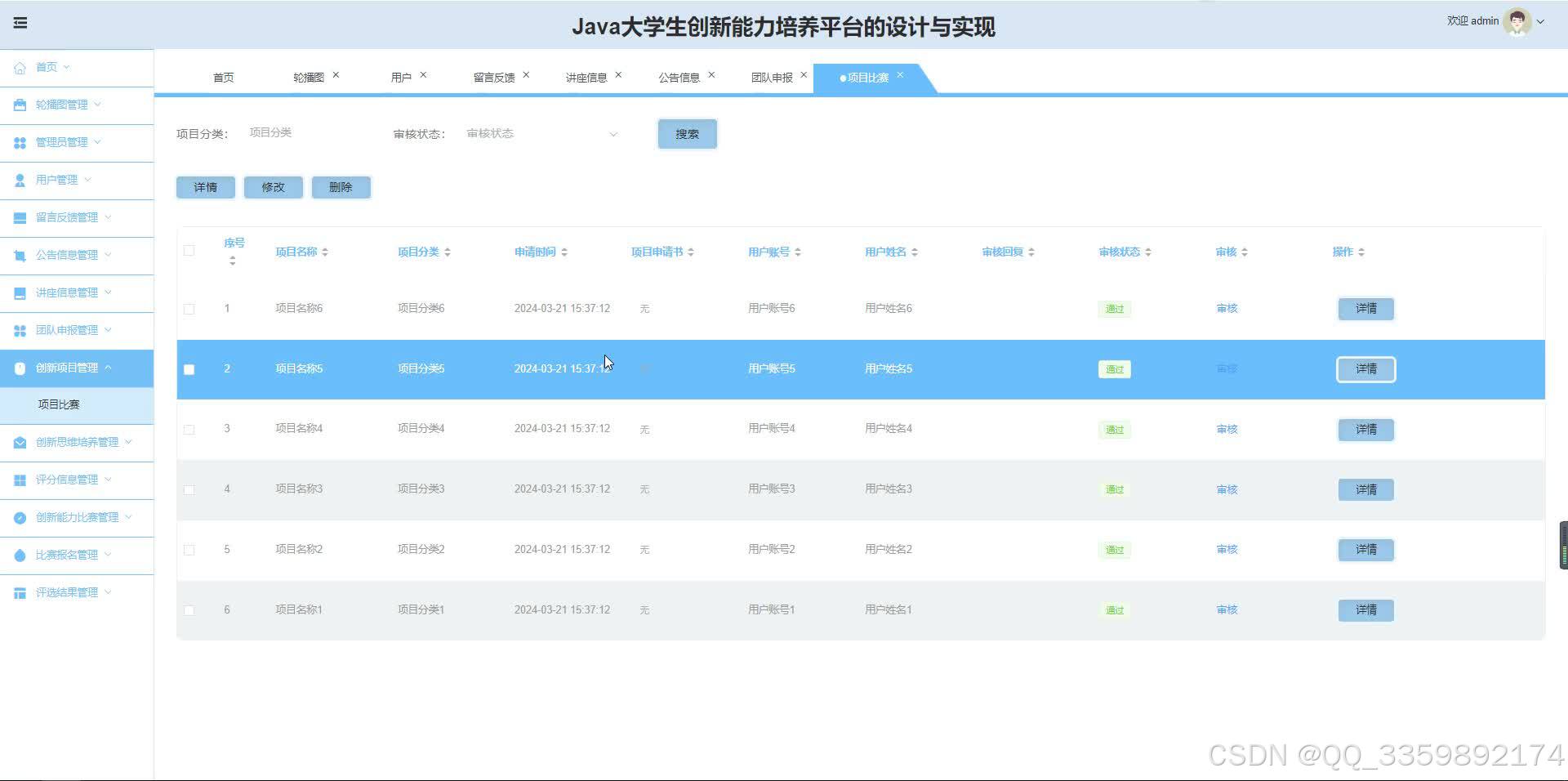
Task: Switch to the 轮播图 tab
Action: 309,78
